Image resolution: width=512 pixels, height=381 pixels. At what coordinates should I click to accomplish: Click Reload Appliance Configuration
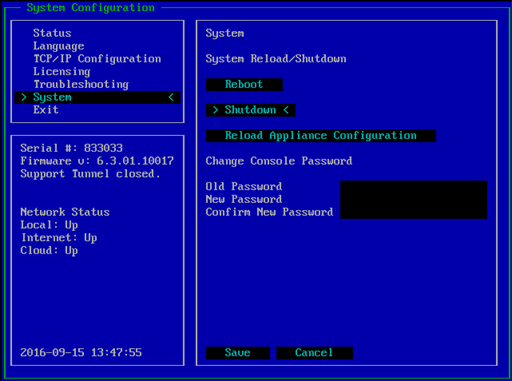tap(321, 135)
